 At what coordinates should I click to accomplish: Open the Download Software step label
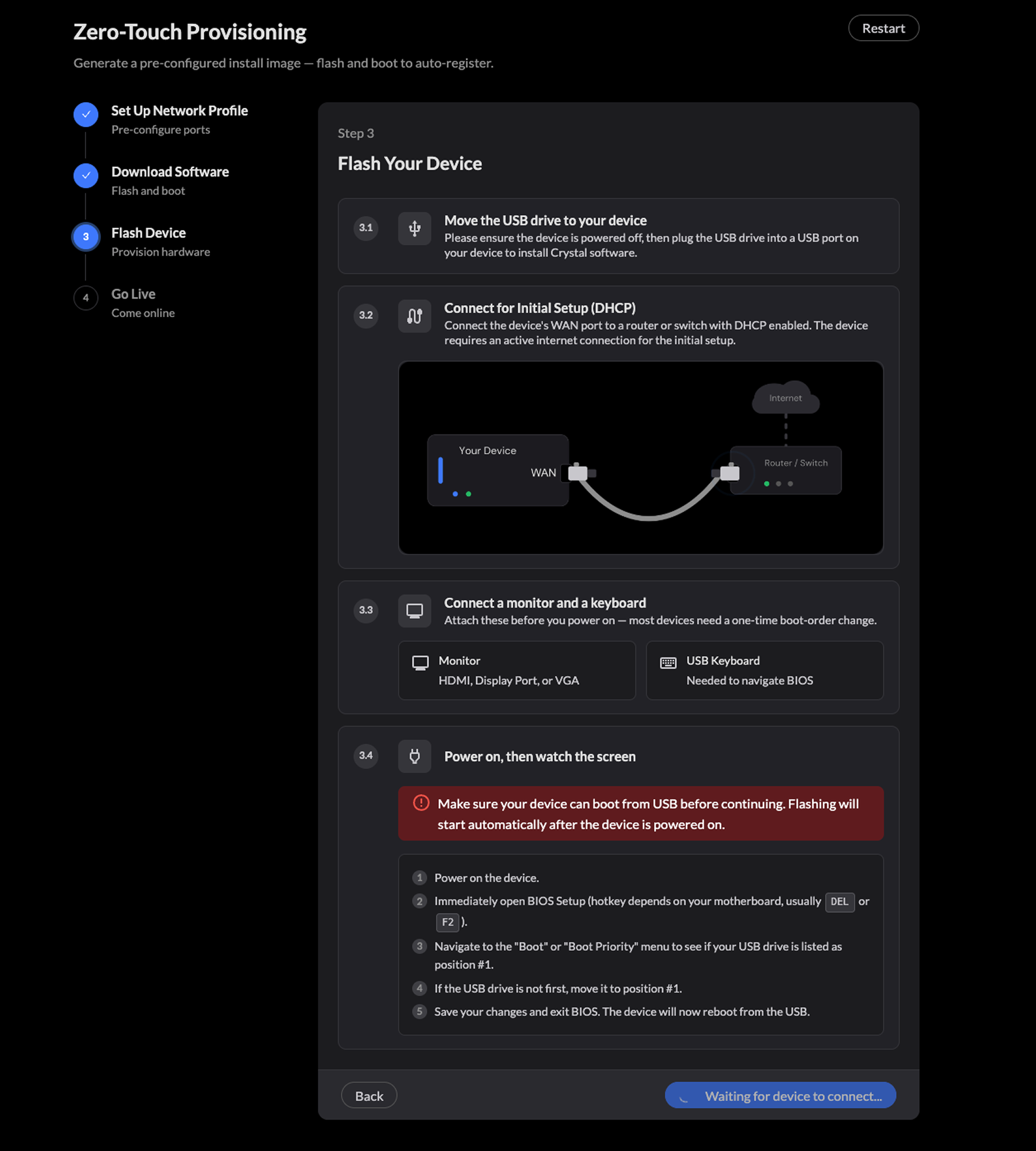pyautogui.click(x=170, y=172)
